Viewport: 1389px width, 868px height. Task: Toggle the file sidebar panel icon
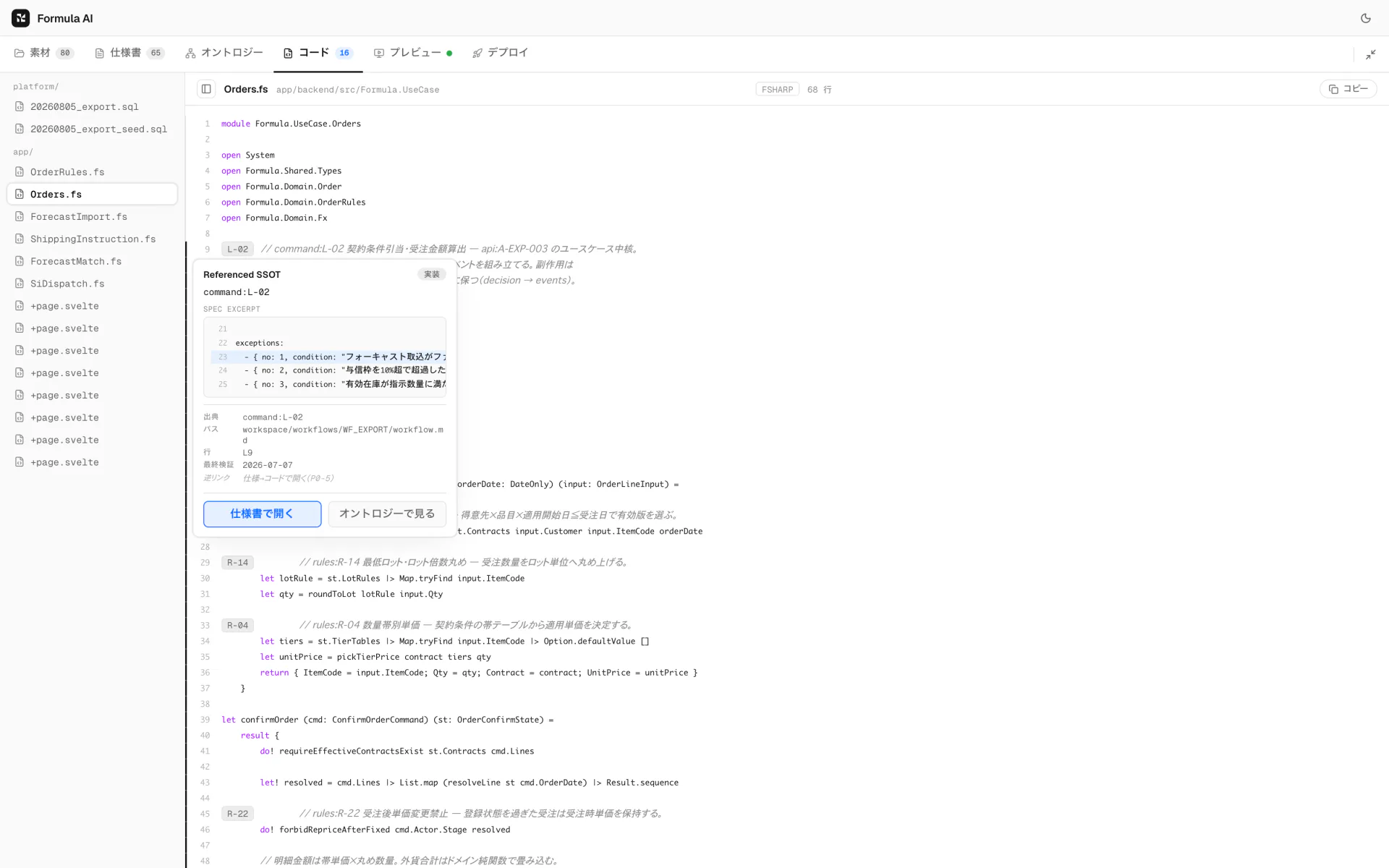pyautogui.click(x=206, y=89)
